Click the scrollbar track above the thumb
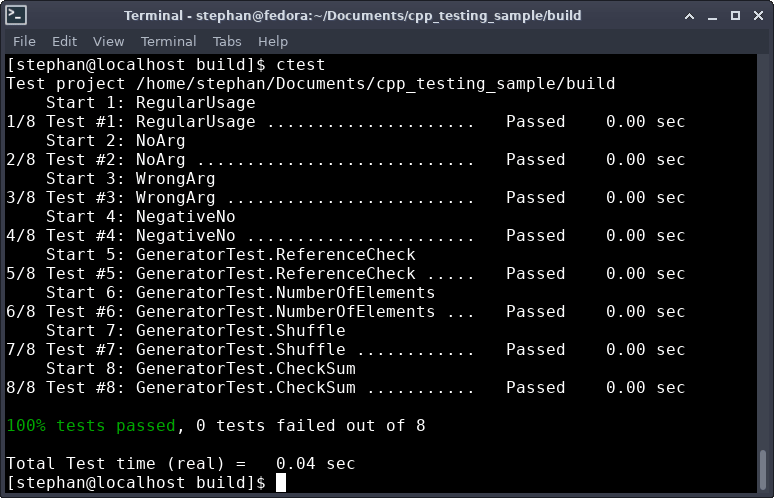774x498 pixels. point(765,250)
